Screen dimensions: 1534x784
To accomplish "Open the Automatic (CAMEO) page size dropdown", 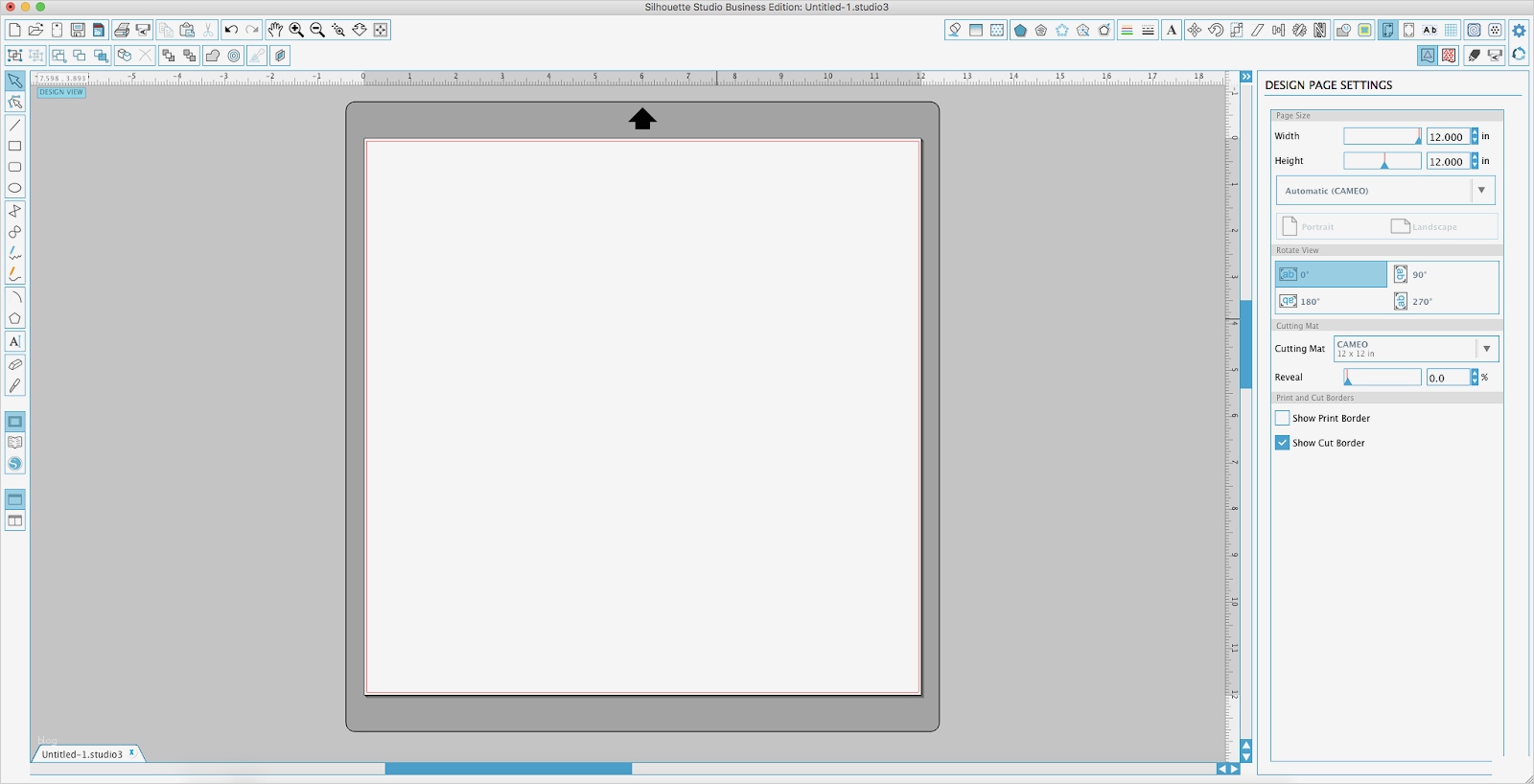I will pyautogui.click(x=1385, y=191).
